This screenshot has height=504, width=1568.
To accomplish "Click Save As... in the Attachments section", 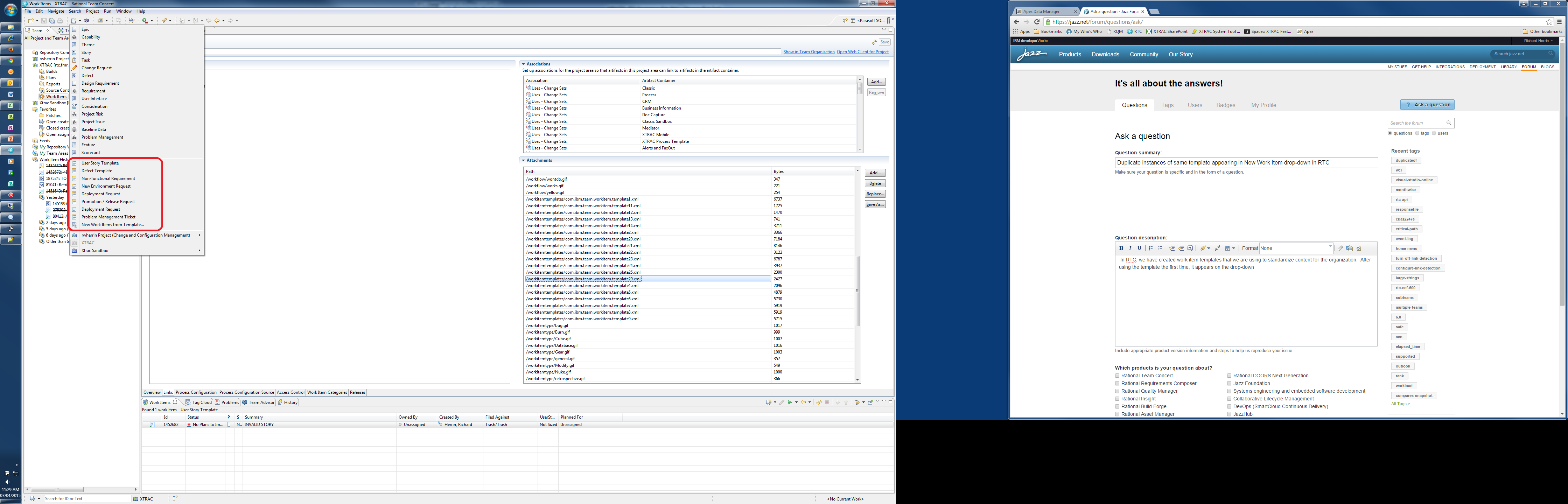I will coord(875,204).
